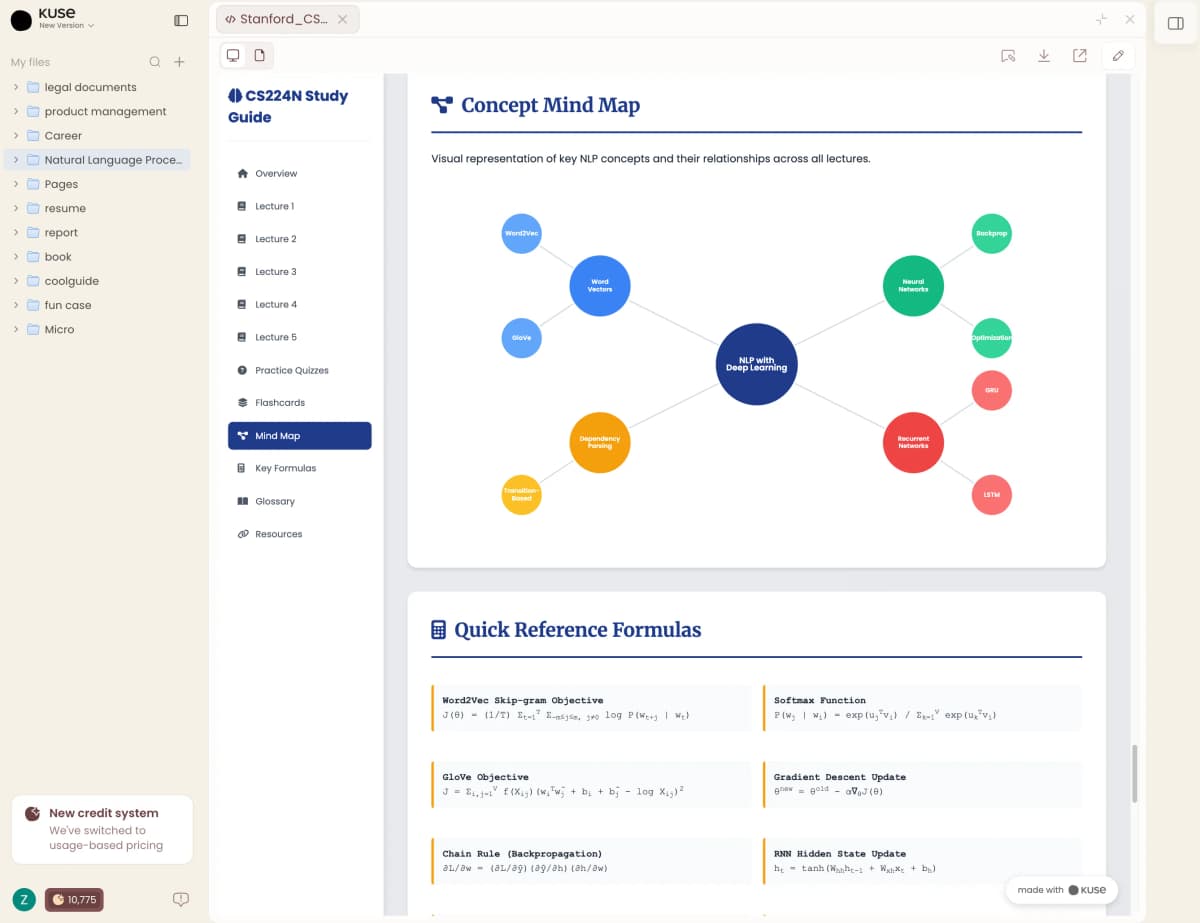Open Lecture 5 section

click(x=299, y=337)
